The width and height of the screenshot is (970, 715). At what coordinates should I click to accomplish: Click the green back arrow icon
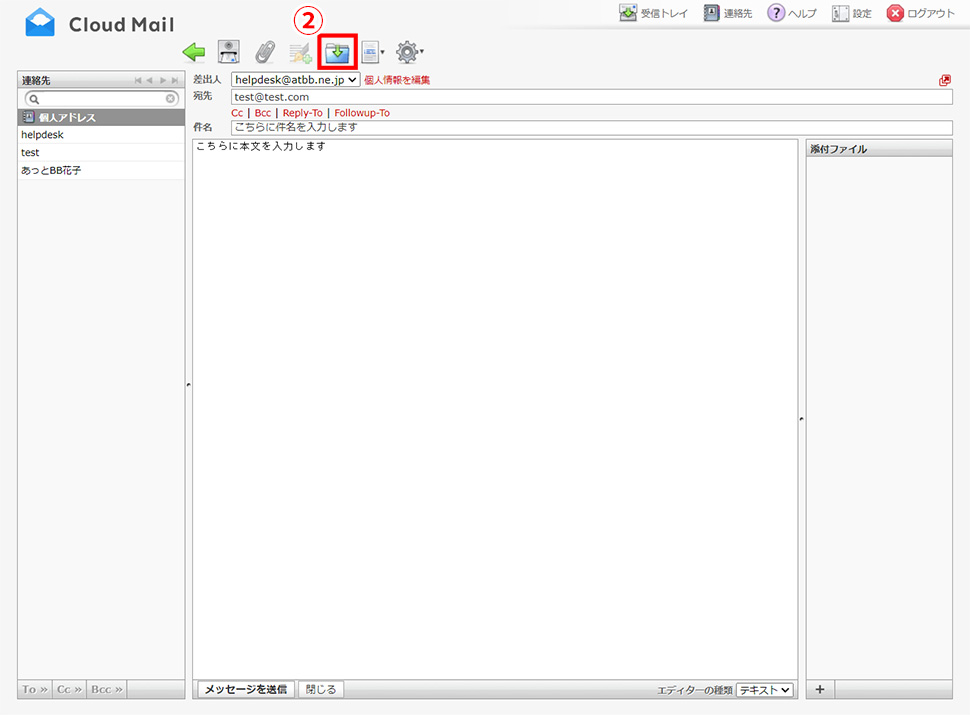click(194, 52)
